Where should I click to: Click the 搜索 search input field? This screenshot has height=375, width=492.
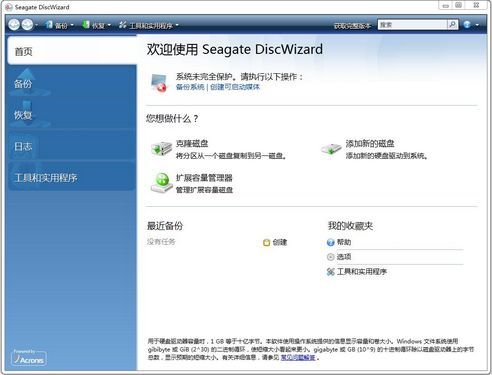point(412,25)
